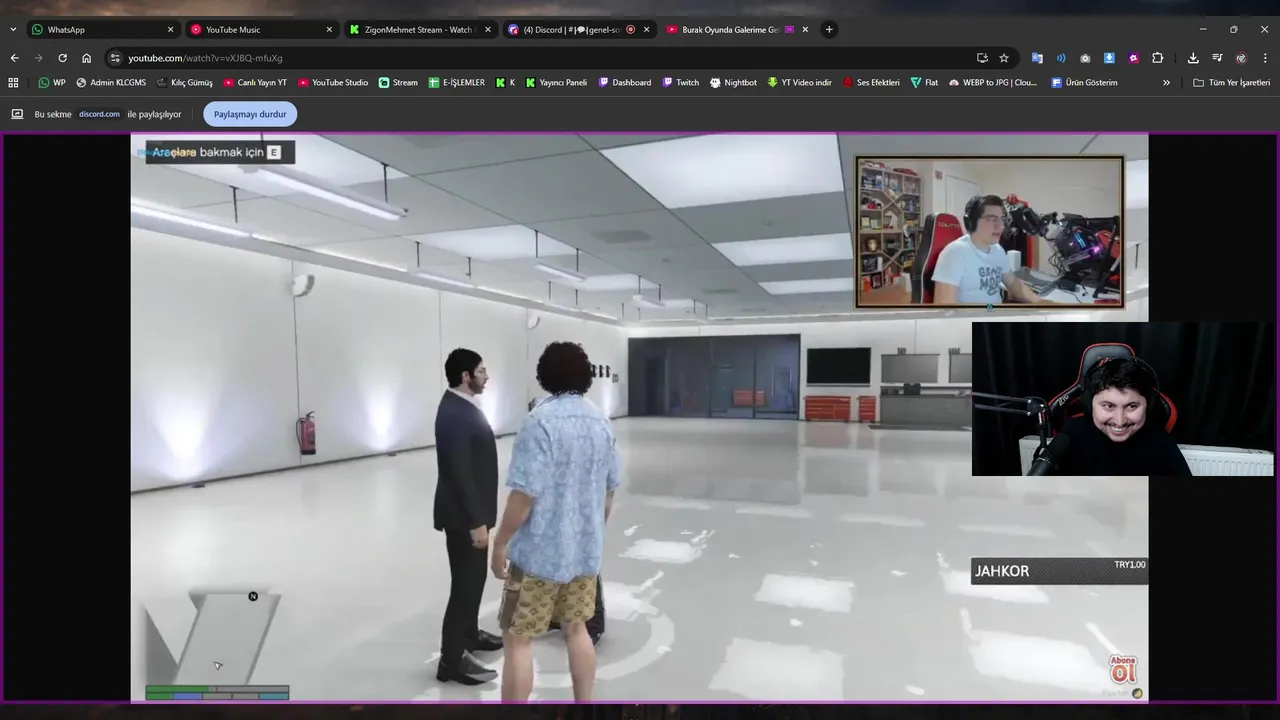Open the Chrome profile avatar

[1241, 58]
